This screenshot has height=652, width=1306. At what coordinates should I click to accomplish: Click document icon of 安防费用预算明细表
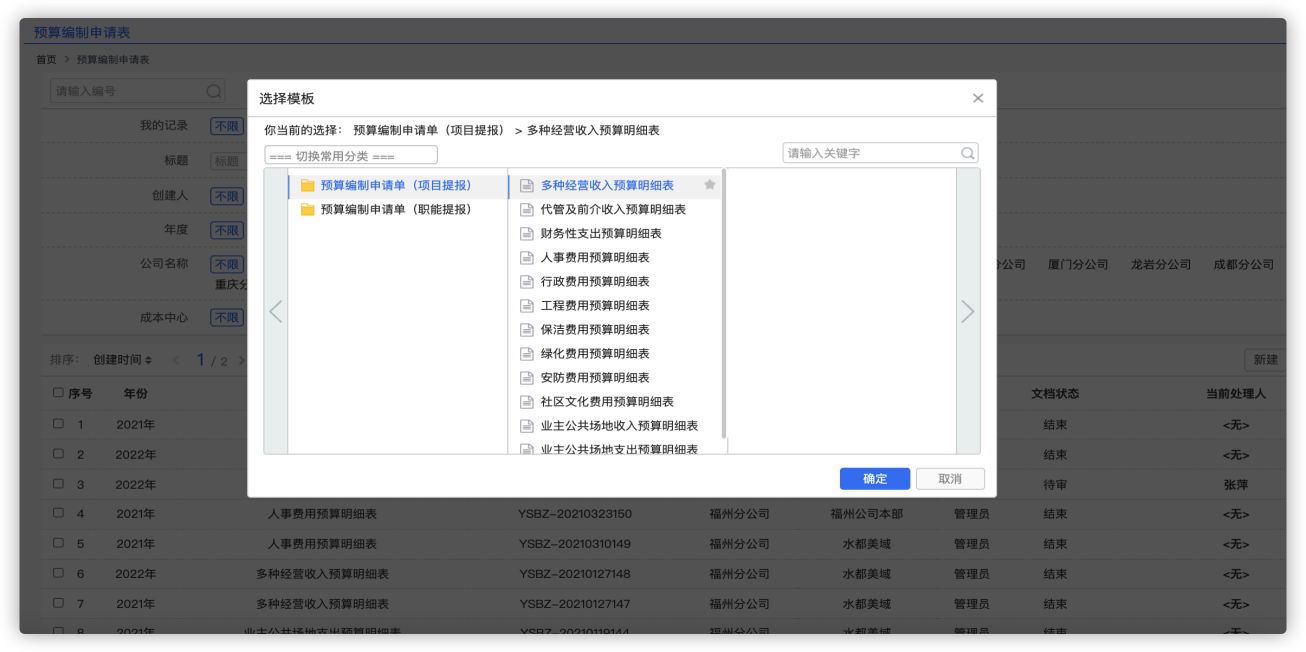click(527, 378)
